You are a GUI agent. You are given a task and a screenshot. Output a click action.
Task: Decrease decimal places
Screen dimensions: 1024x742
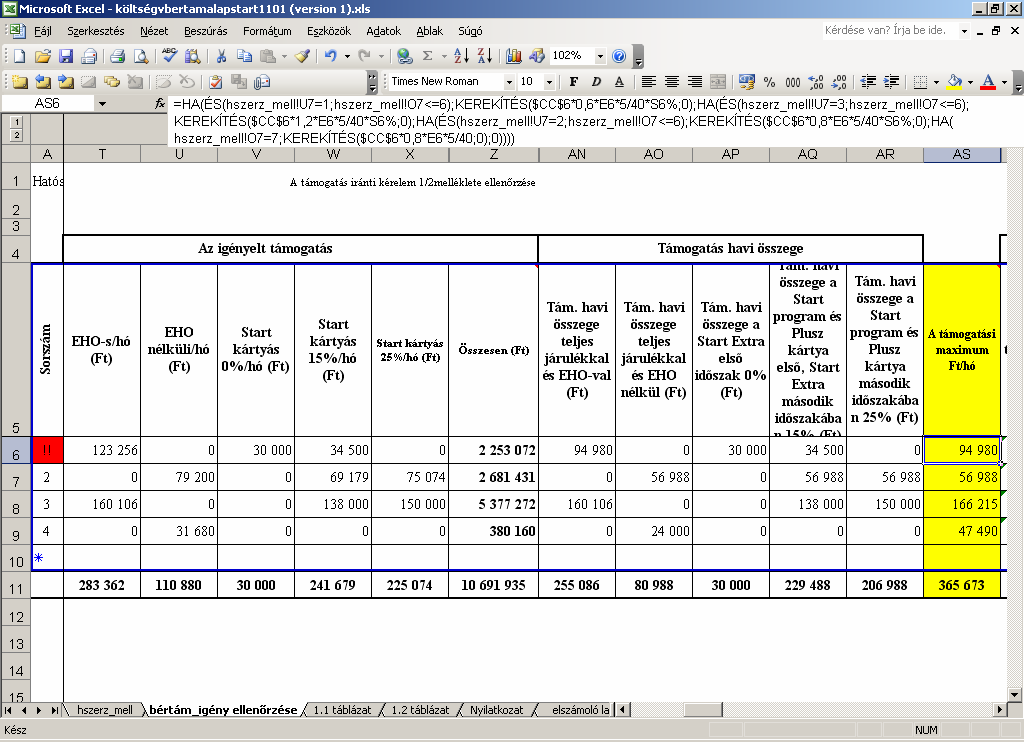[839, 82]
